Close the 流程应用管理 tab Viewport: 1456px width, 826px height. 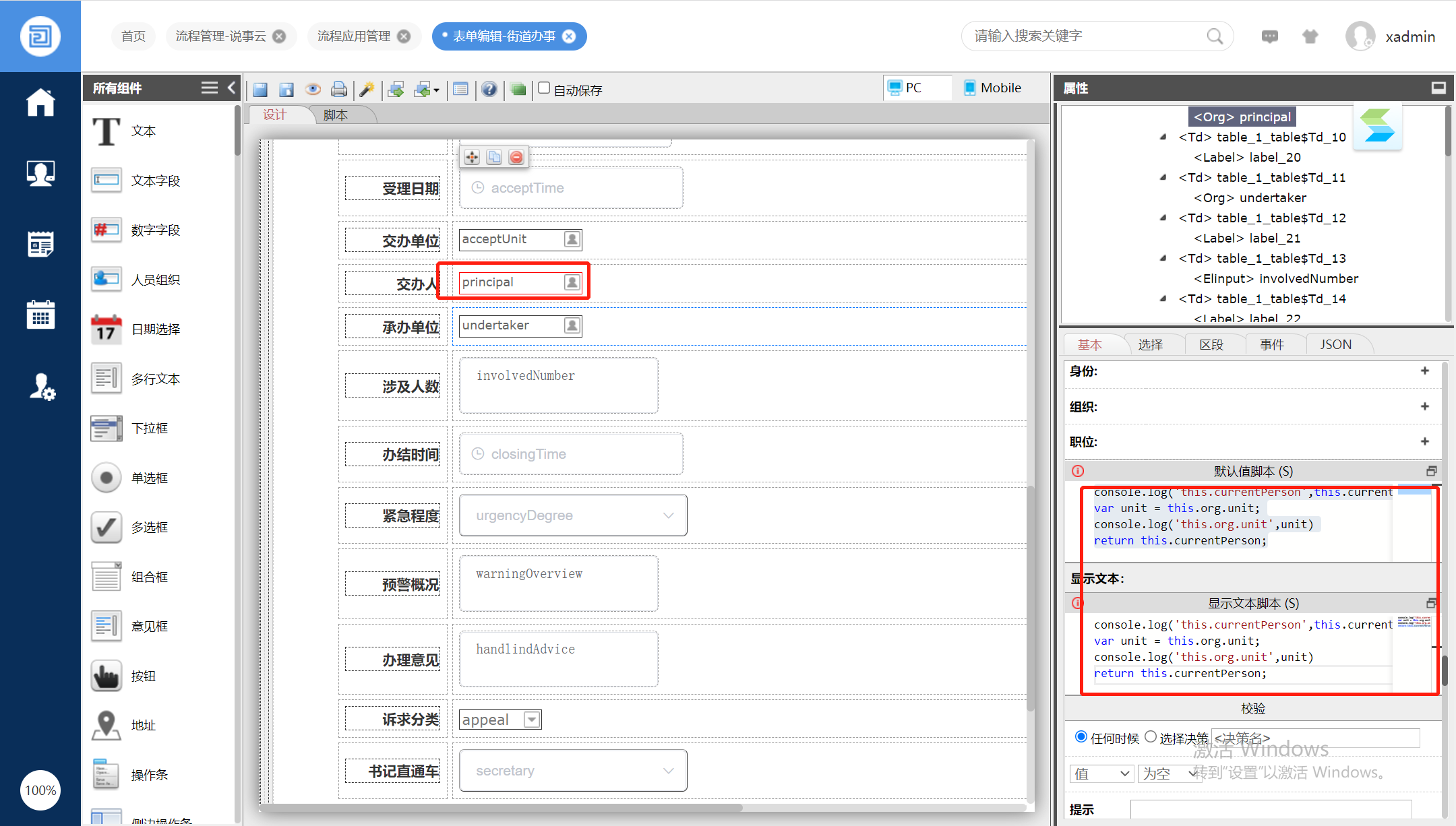click(x=404, y=36)
